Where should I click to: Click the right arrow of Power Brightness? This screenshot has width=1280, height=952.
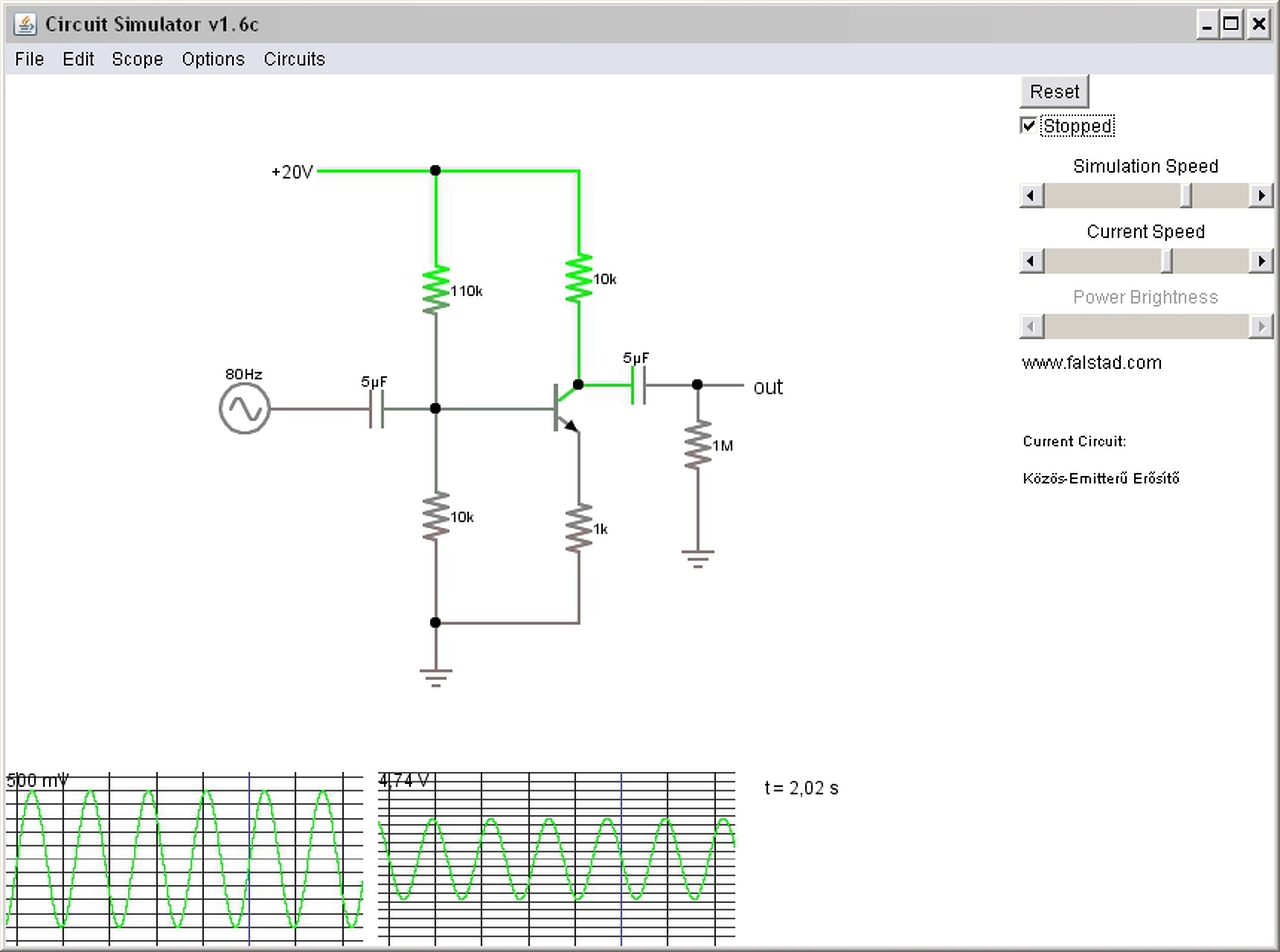1262,326
